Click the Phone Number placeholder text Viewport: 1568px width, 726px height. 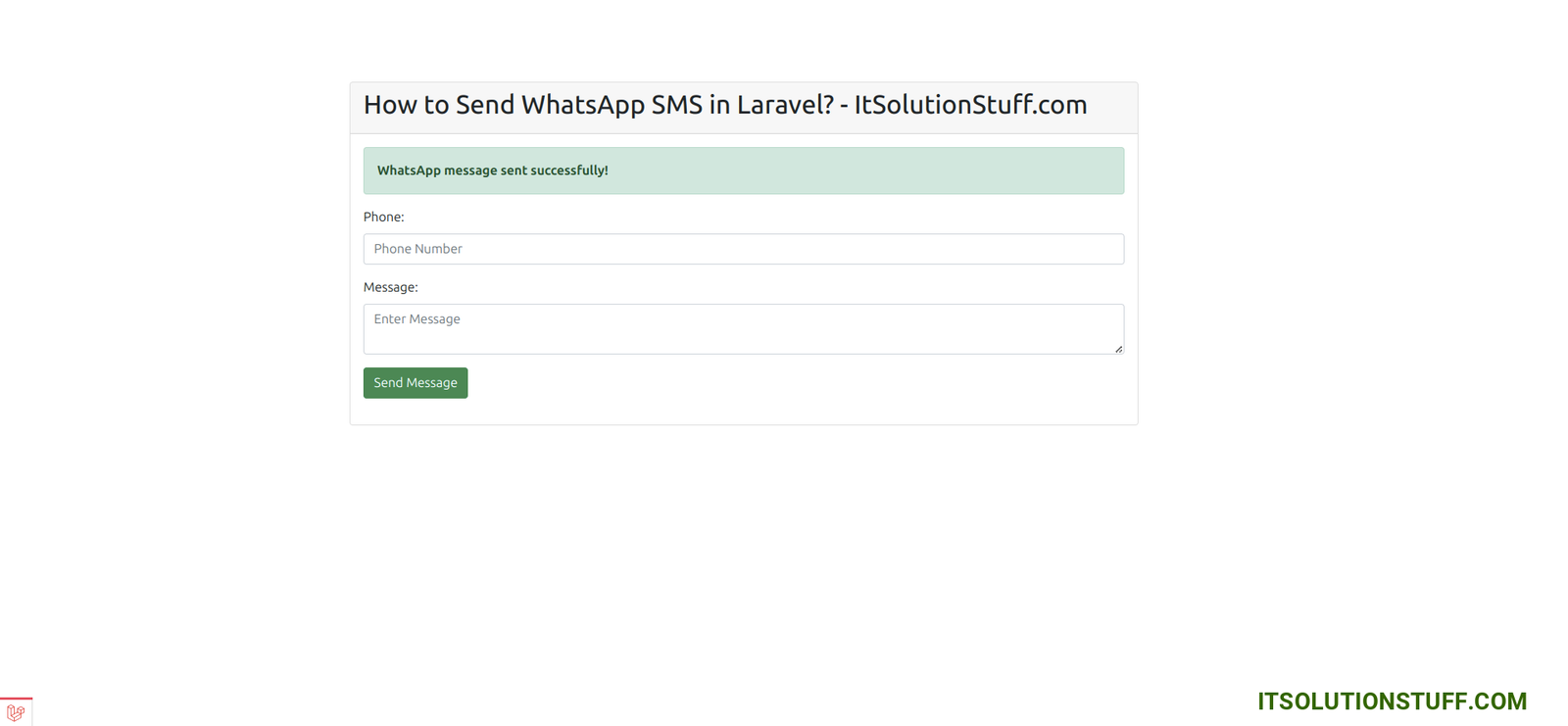coord(417,249)
